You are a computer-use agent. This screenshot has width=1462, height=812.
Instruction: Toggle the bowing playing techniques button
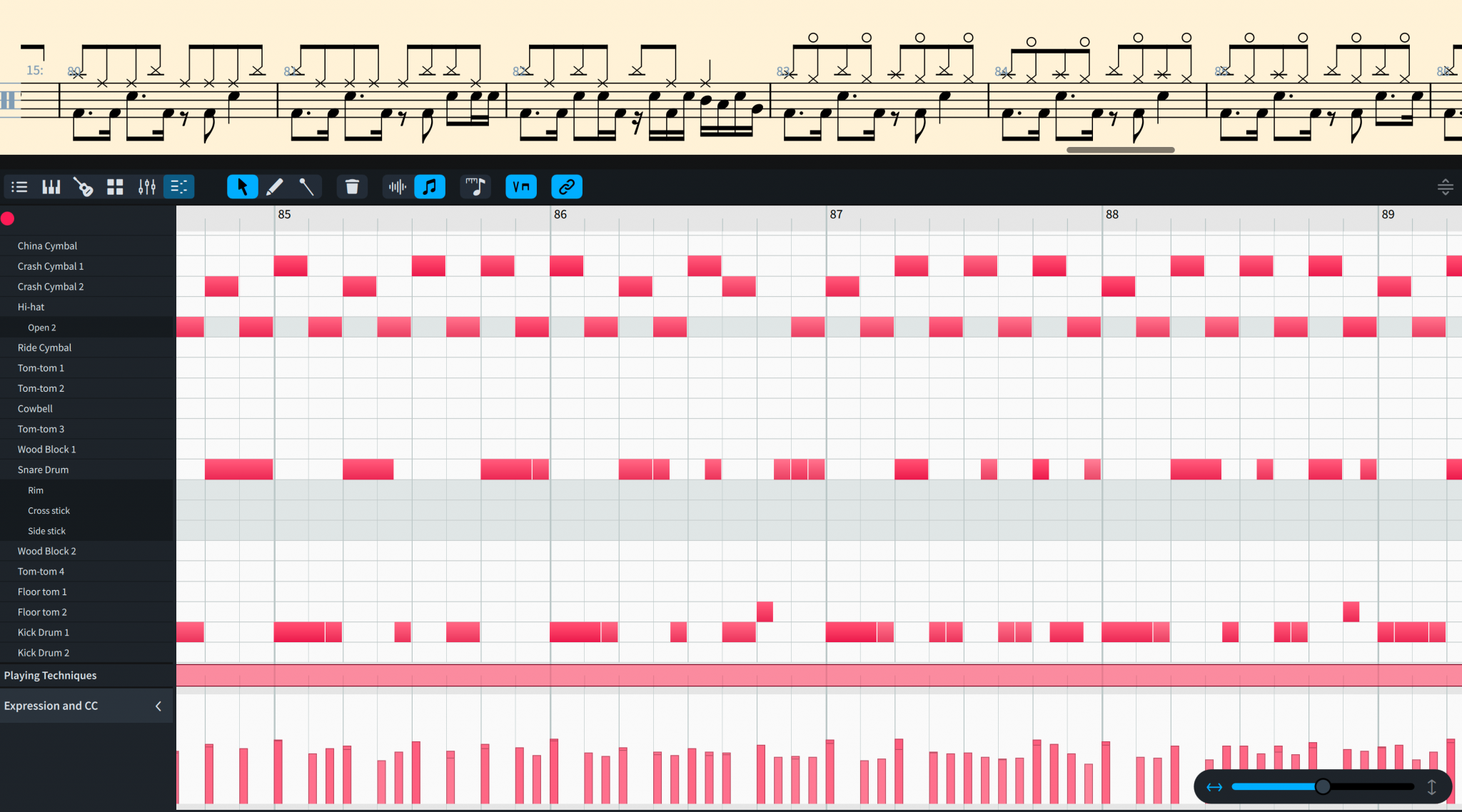(521, 187)
